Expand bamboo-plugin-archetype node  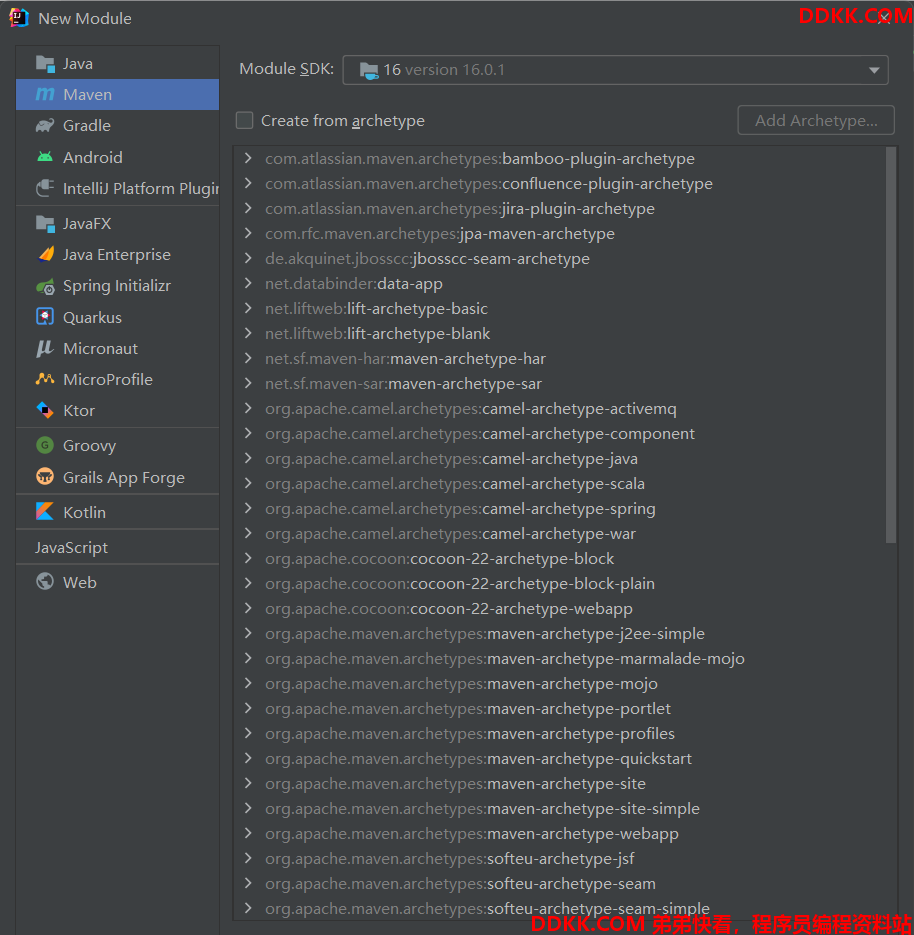249,159
